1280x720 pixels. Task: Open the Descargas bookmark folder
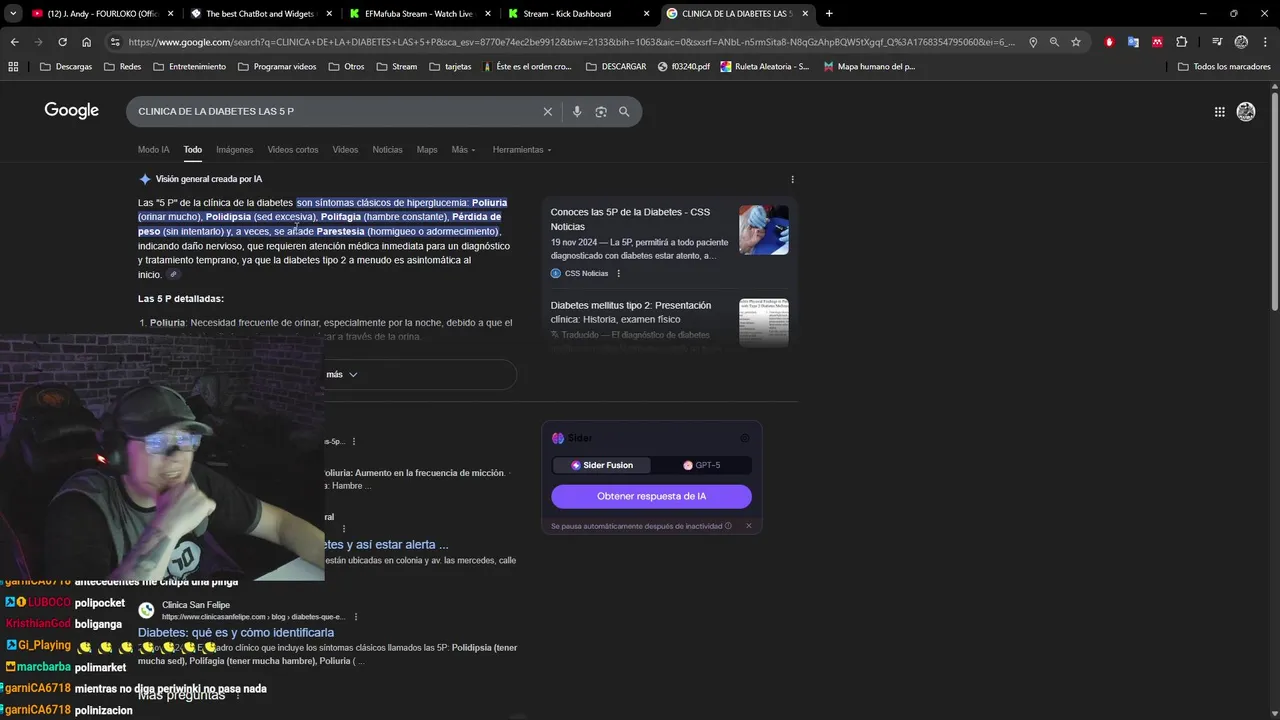[x=65, y=66]
